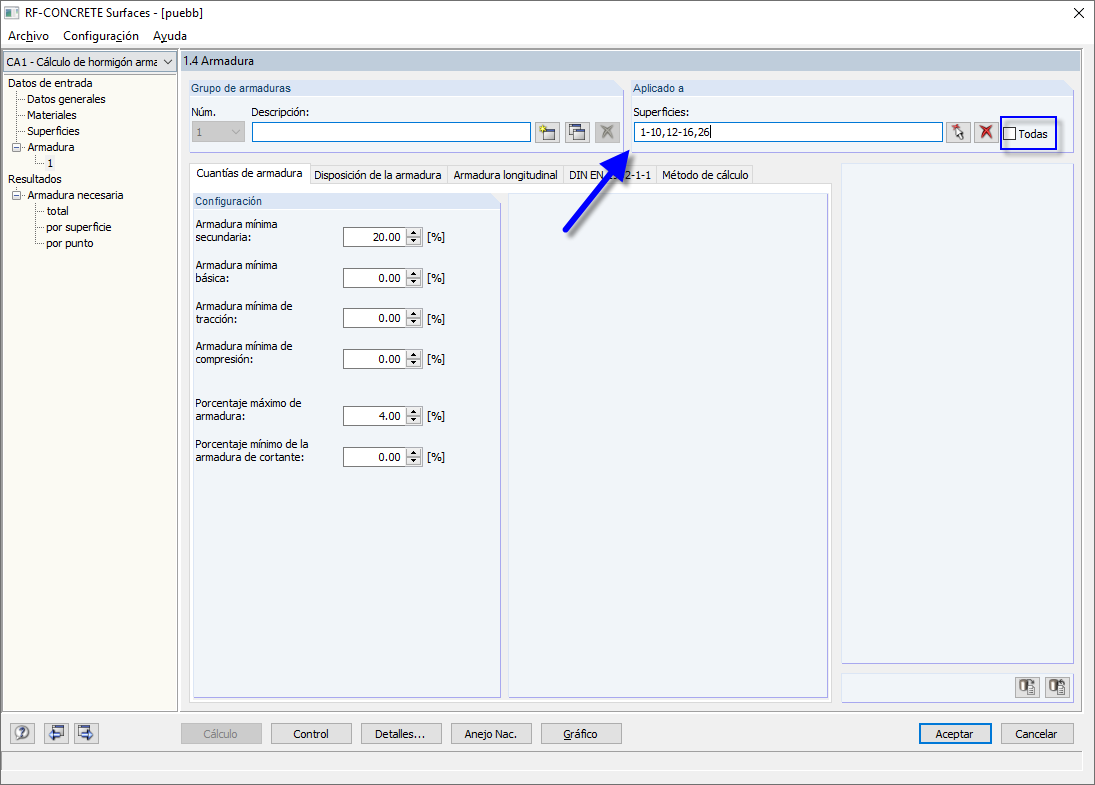
Task: Click the Armadura mínima básica 0.00 field
Action: coord(375,278)
